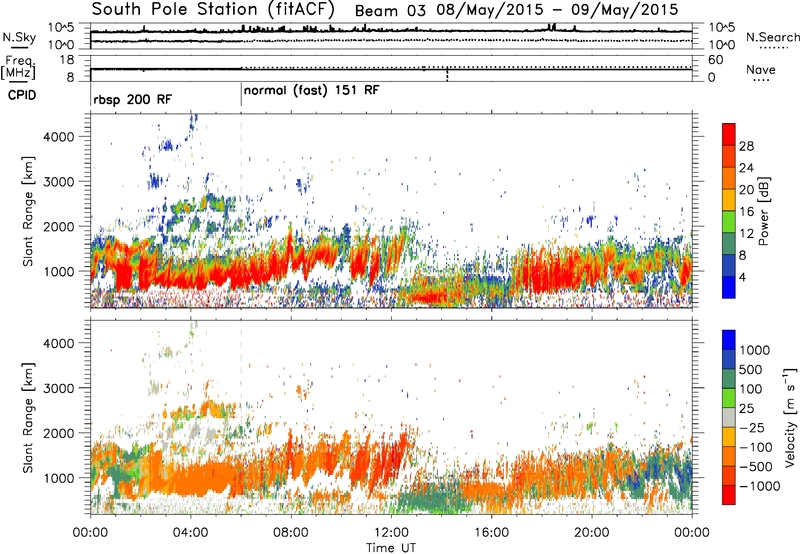This screenshot has height=554, width=800.
Task: Click the "08:00" time axis tick
Action: pyautogui.click(x=291, y=533)
